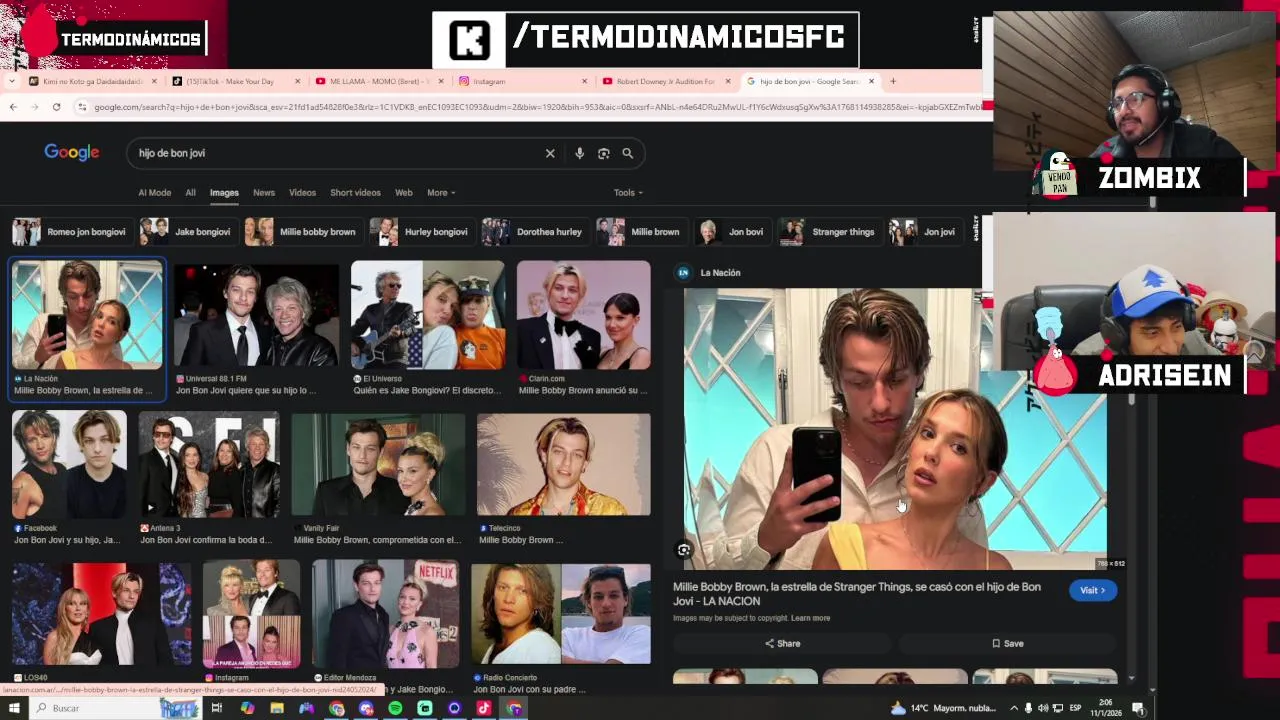Open the Vanity Fair image result
The image size is (1280, 720).
[378, 465]
